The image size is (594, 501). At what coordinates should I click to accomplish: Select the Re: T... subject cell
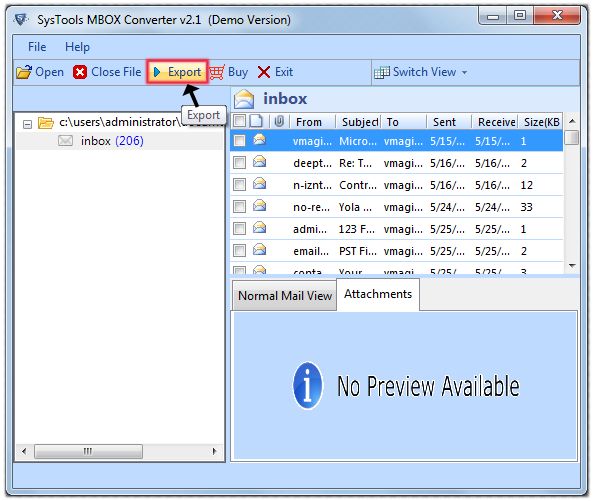[x=355, y=163]
